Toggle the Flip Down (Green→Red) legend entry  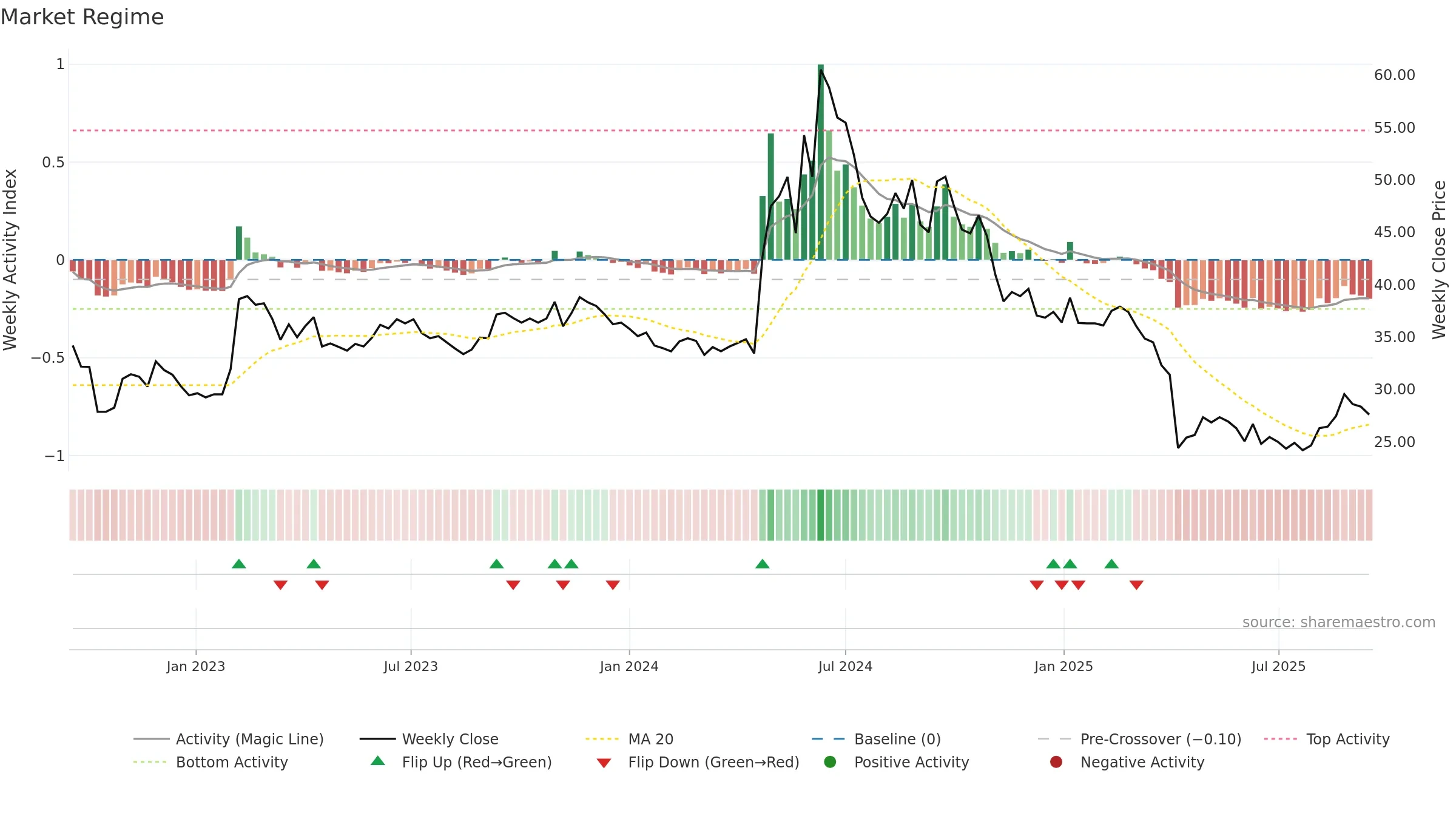coord(698,762)
